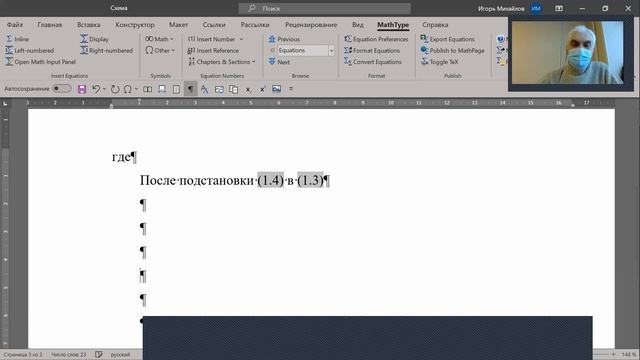The height and width of the screenshot is (360, 640).
Task: Click Toggle TeX
Action: (x=439, y=62)
